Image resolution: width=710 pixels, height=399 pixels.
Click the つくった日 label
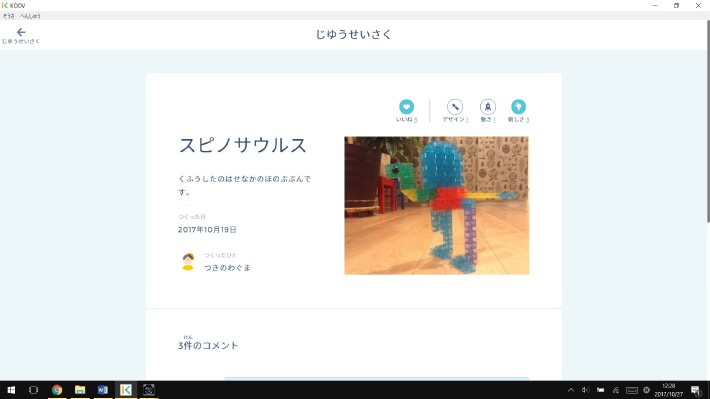coord(192,217)
